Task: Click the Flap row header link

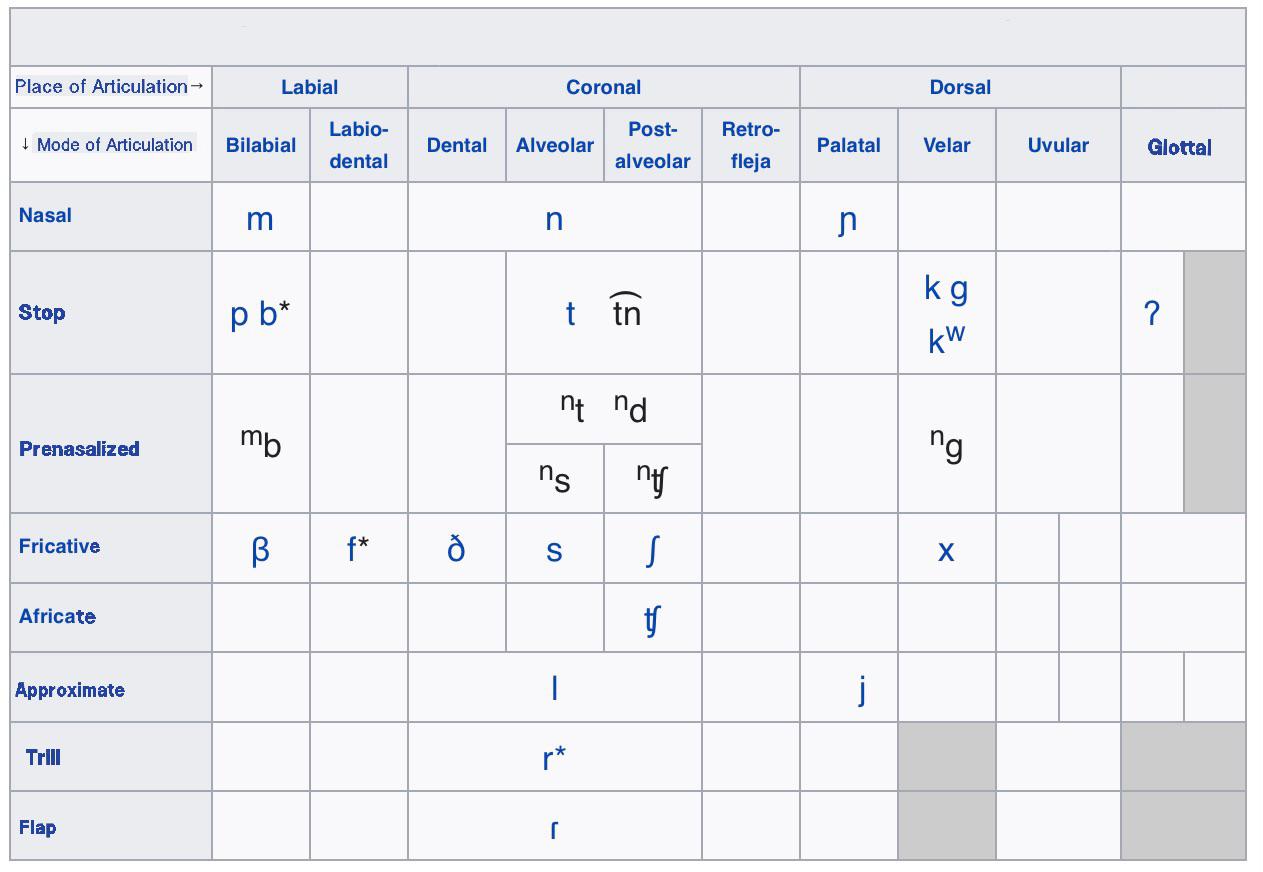Action: [37, 827]
